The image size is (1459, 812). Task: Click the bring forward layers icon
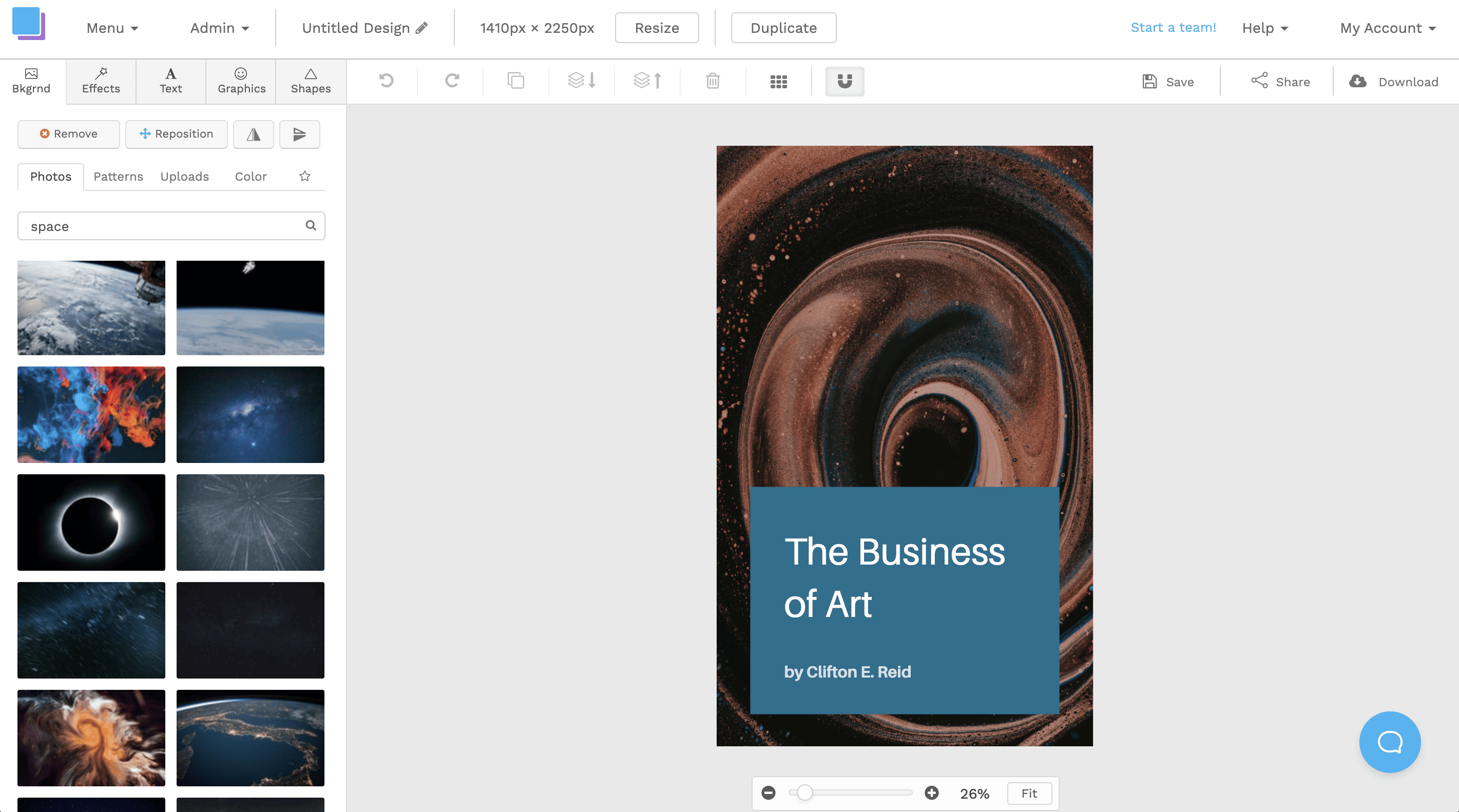click(x=647, y=81)
